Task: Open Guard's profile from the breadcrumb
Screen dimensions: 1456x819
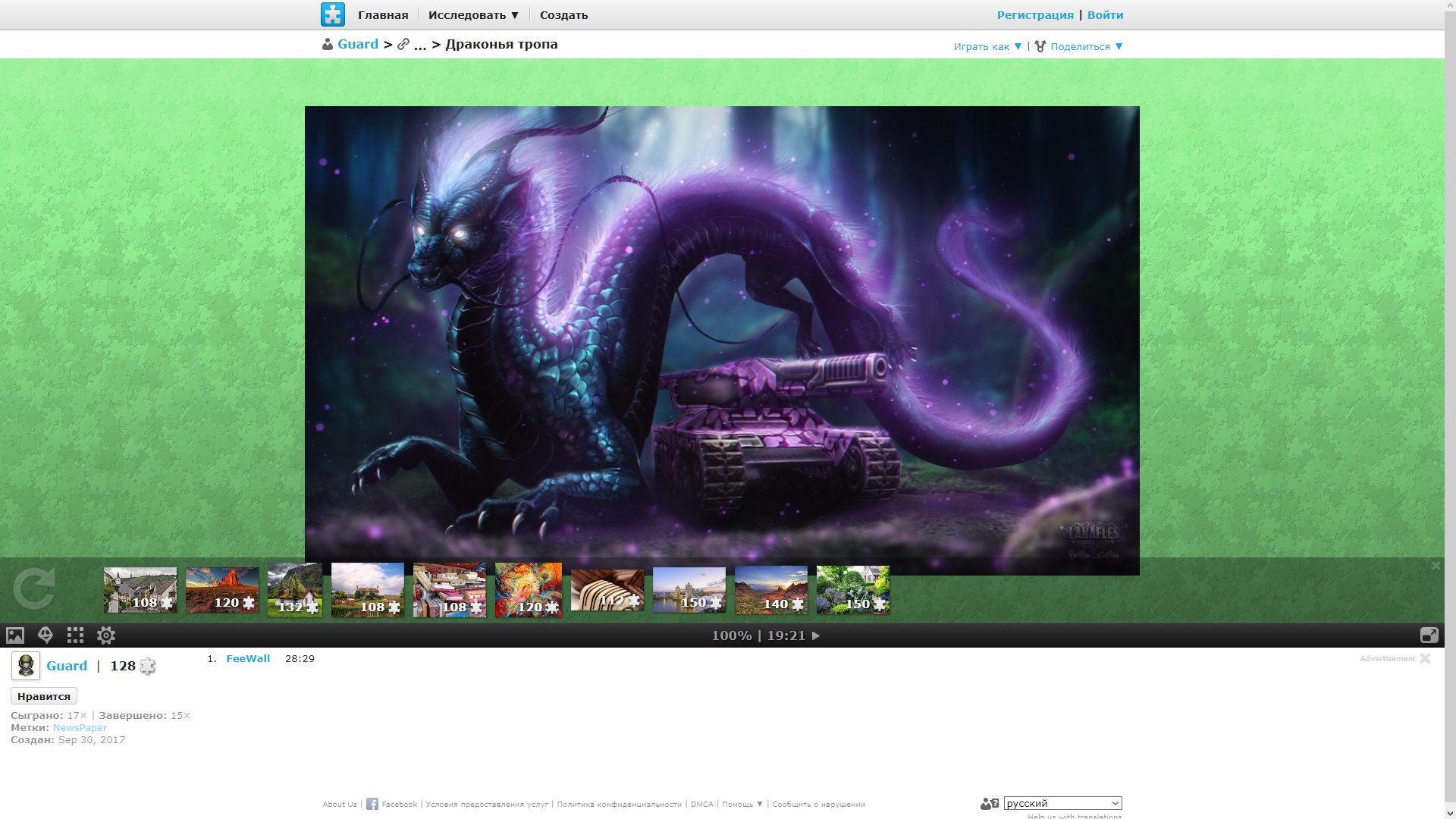Action: click(x=358, y=44)
